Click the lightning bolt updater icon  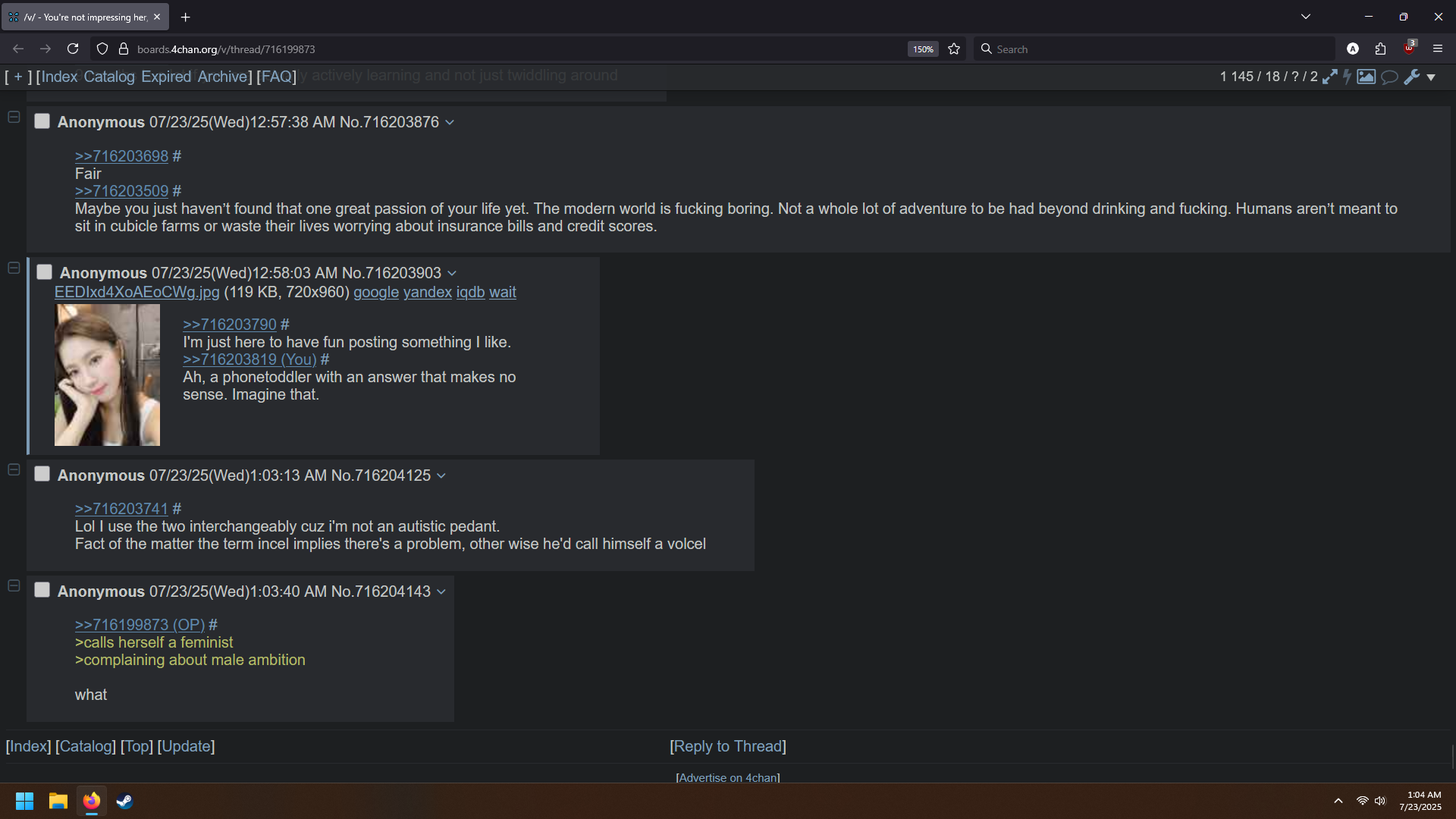[x=1348, y=77]
